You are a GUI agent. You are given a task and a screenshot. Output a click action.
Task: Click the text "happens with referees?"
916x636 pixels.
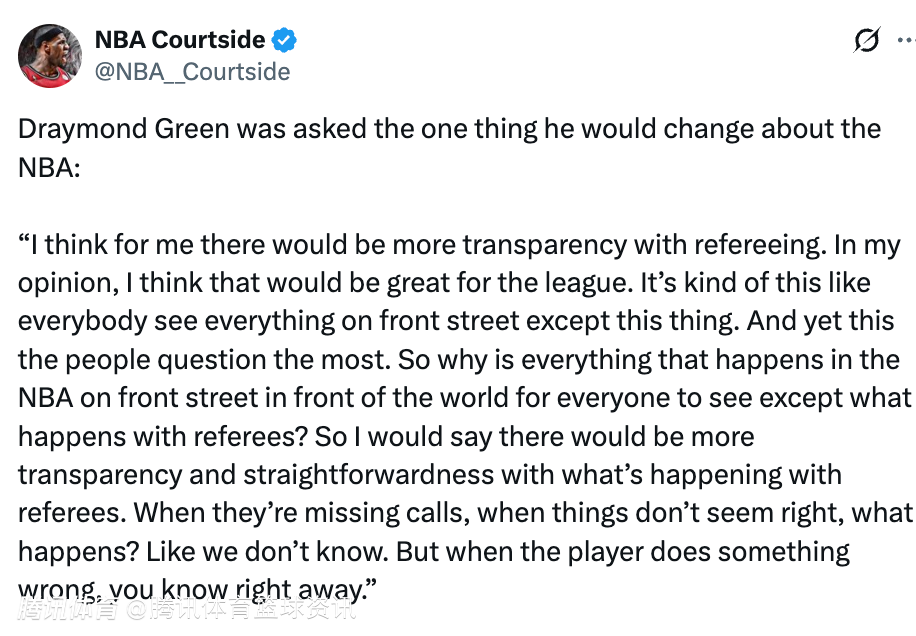point(166,436)
